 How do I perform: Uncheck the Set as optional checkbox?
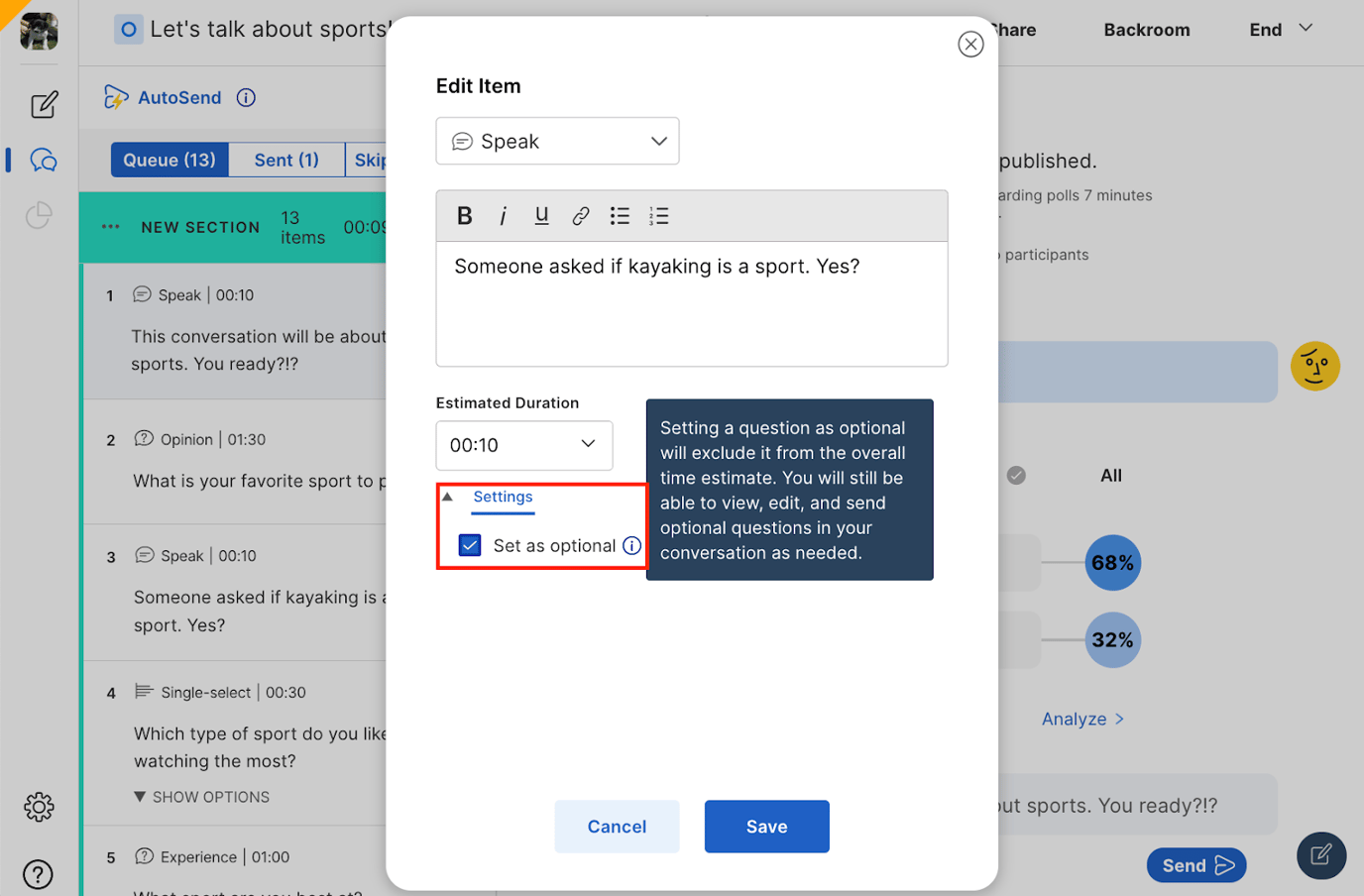(x=469, y=545)
